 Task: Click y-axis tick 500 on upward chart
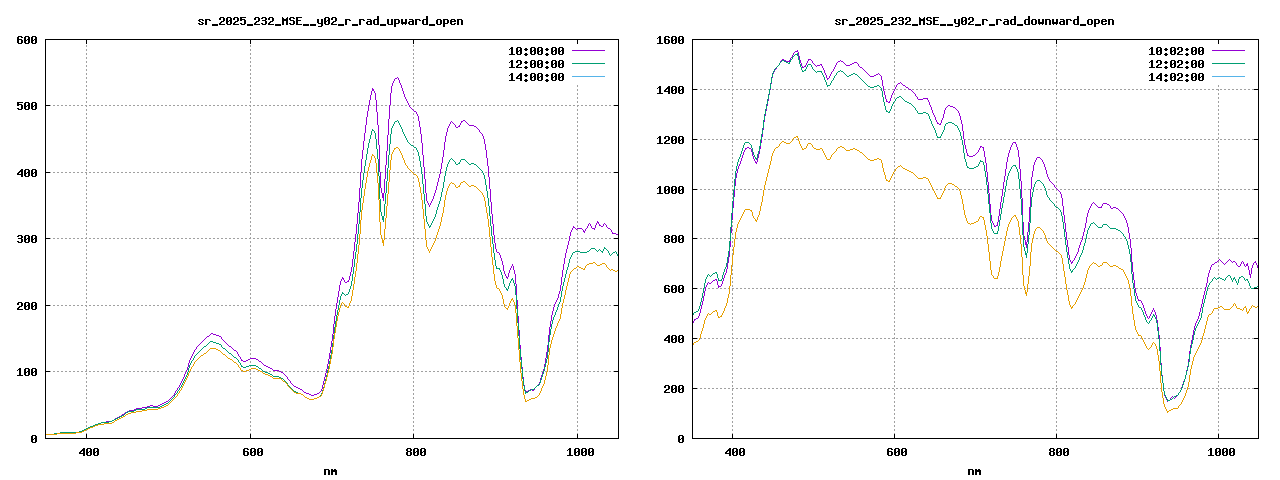(28, 106)
